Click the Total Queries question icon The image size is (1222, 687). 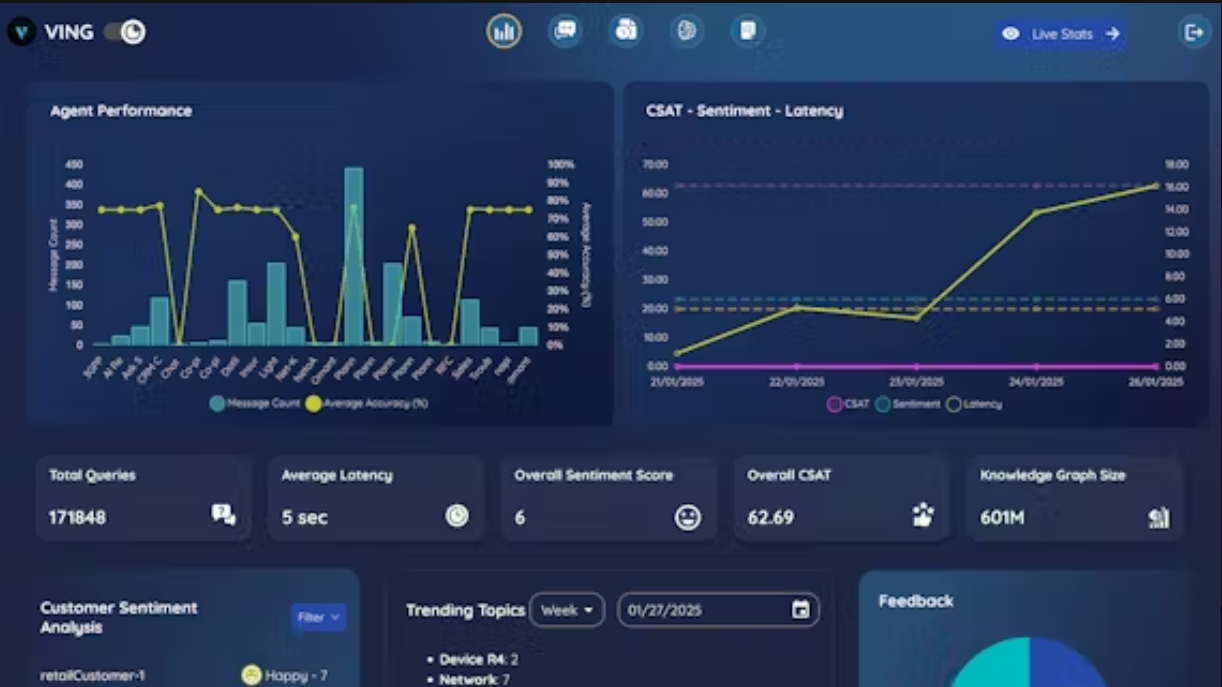[223, 515]
